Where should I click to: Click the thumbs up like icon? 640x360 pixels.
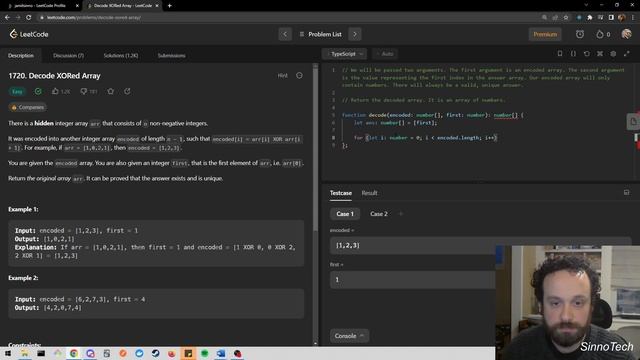(x=56, y=91)
